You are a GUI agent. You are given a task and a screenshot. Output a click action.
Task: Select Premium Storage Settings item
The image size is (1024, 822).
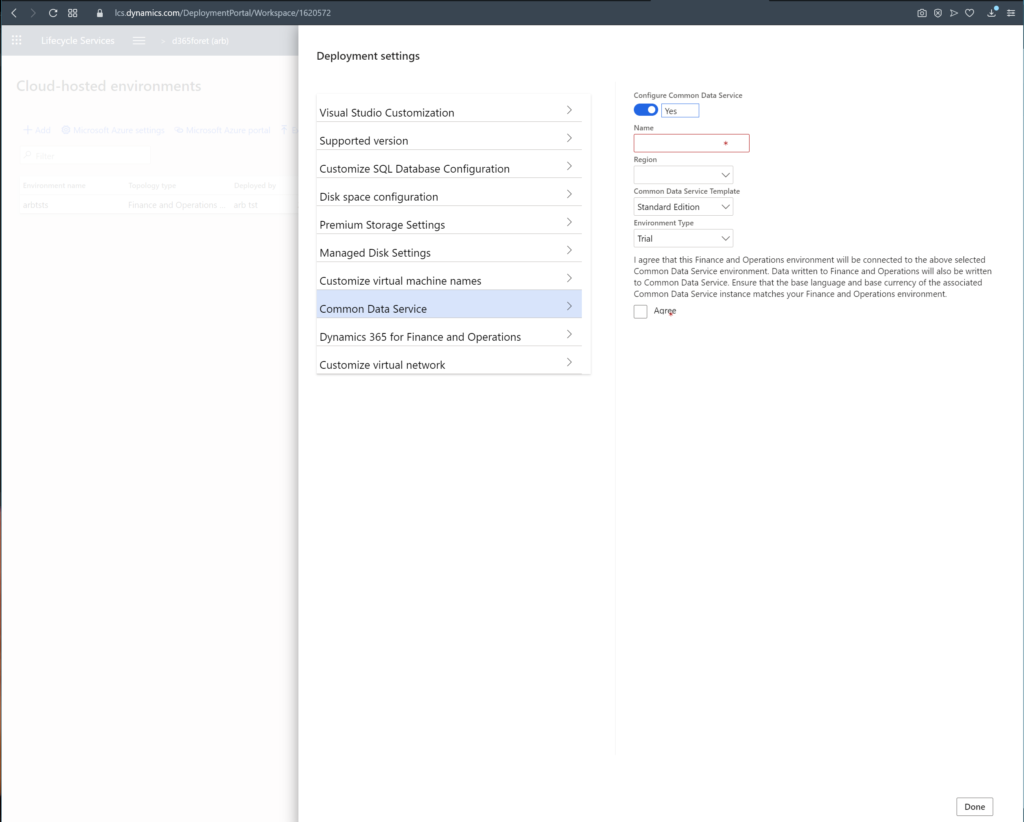448,224
